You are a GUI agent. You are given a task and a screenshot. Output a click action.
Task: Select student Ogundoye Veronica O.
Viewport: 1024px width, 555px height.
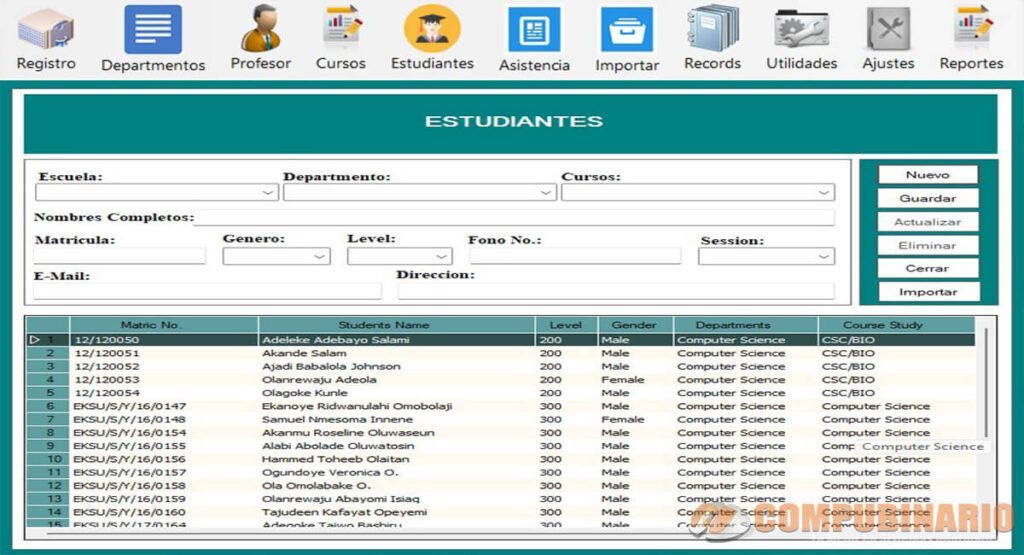[x=396, y=473]
